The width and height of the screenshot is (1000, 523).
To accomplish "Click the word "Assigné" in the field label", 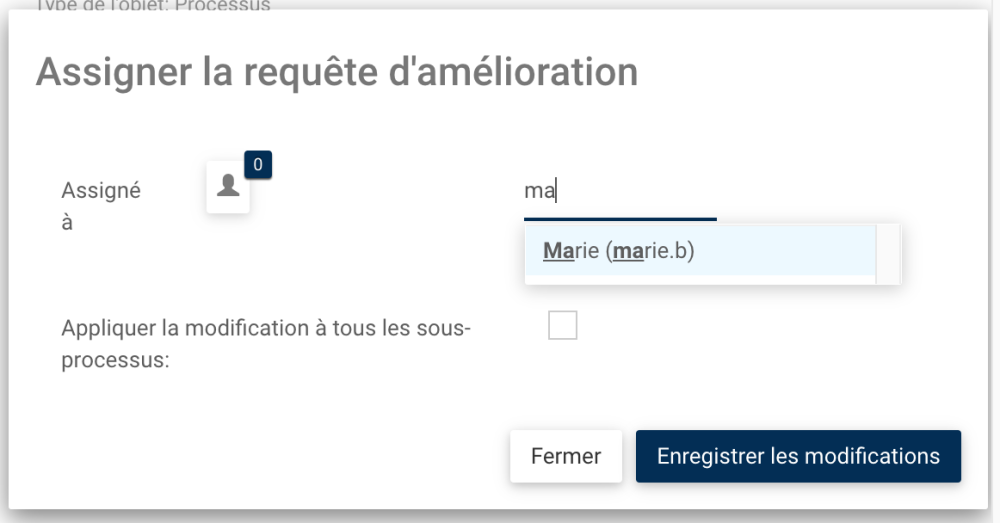I will tap(101, 191).
